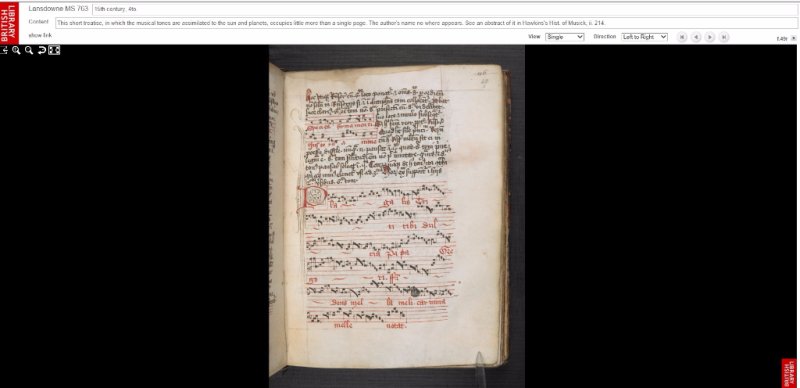The width and height of the screenshot is (800, 388).
Task: Click the British Library watermark logo at bottom right
Action: point(790,373)
